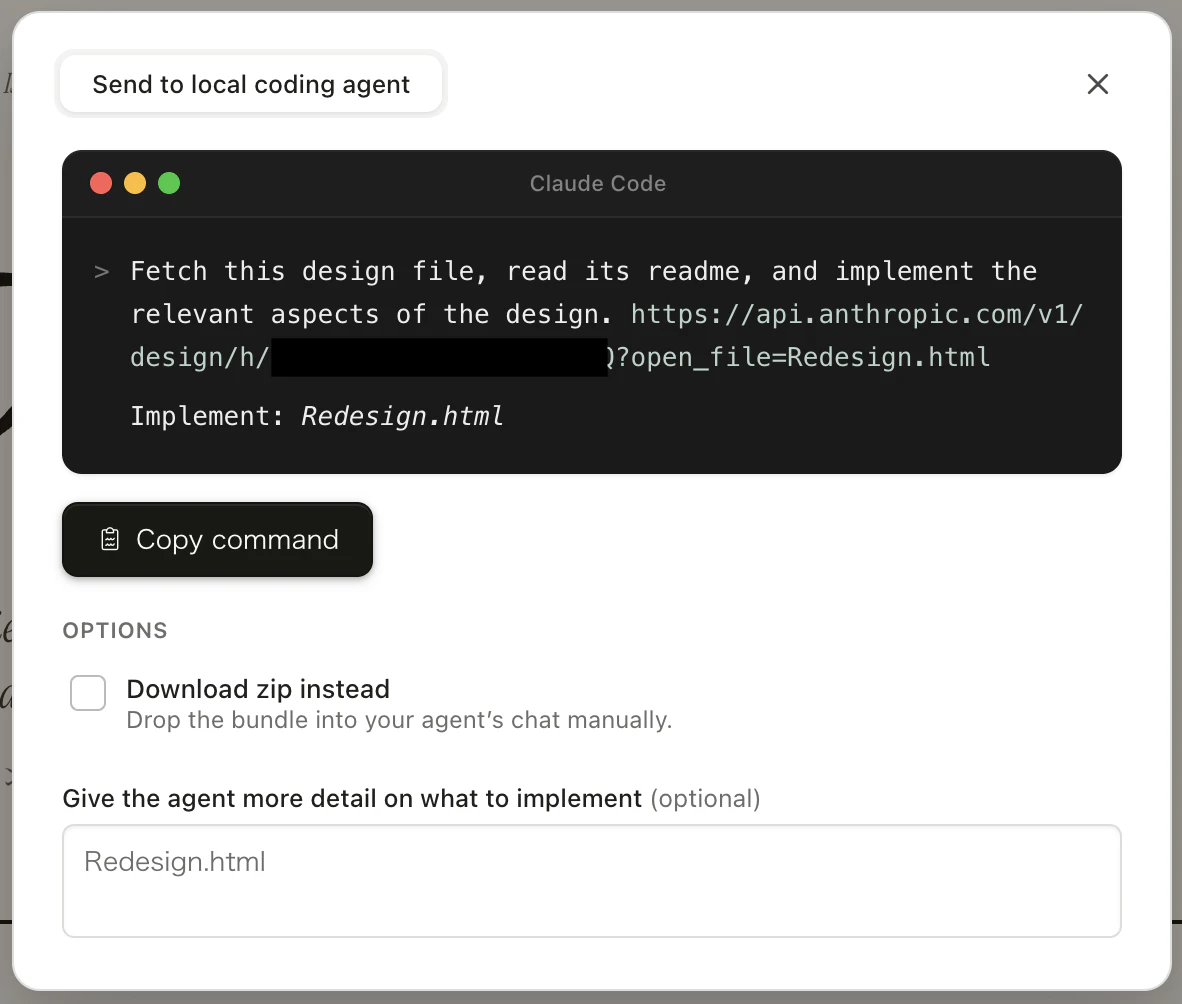This screenshot has height=1004, width=1182.
Task: Click the red dot in the terminal header
Action: pyautogui.click(x=101, y=183)
